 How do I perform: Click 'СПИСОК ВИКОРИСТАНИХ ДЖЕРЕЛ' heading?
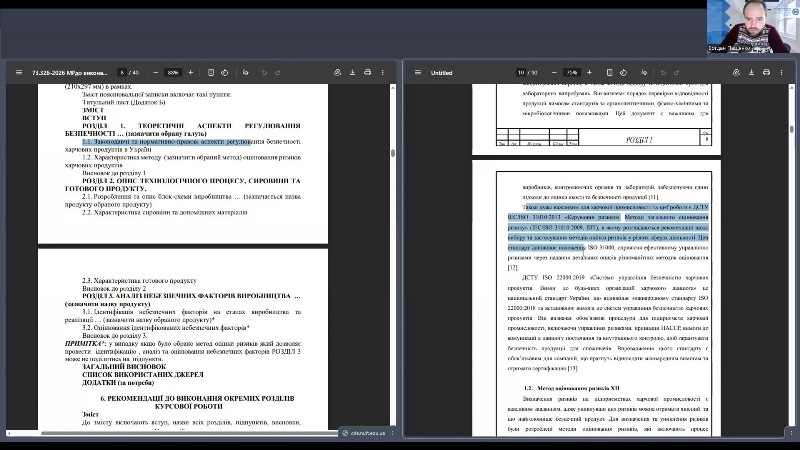click(143, 374)
